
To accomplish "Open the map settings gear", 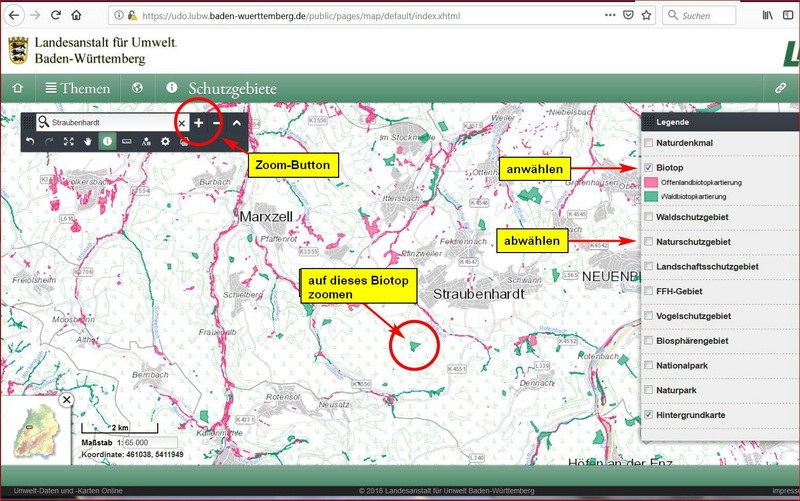I will coord(166,142).
